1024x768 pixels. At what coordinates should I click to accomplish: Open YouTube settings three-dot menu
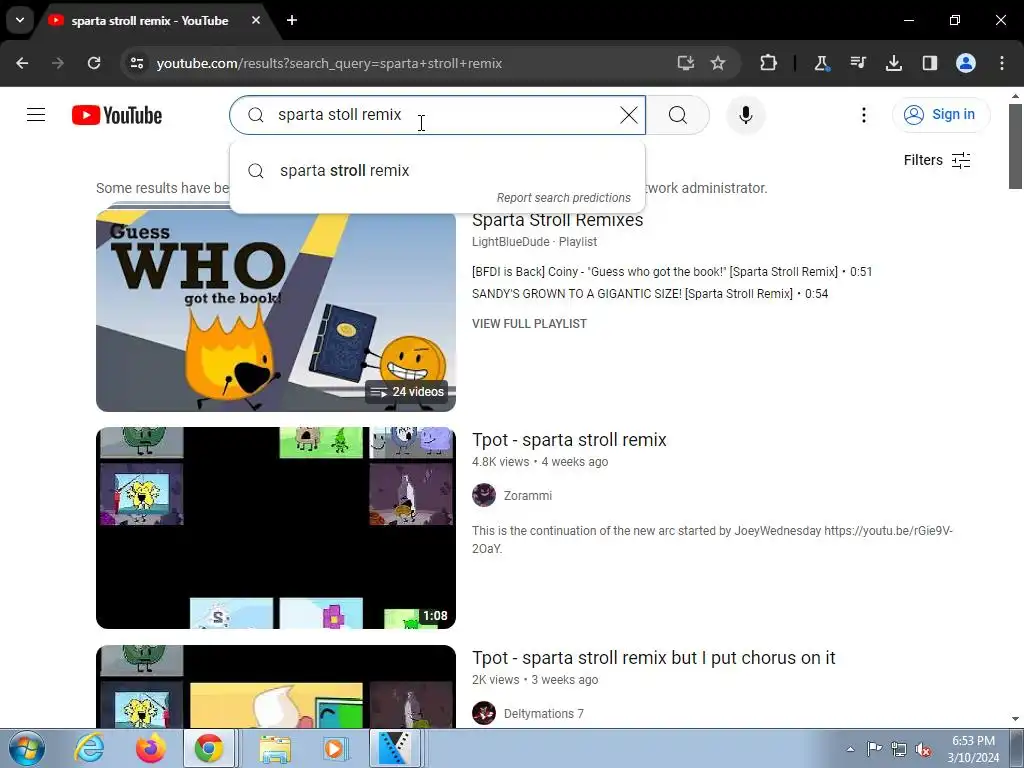click(x=863, y=115)
